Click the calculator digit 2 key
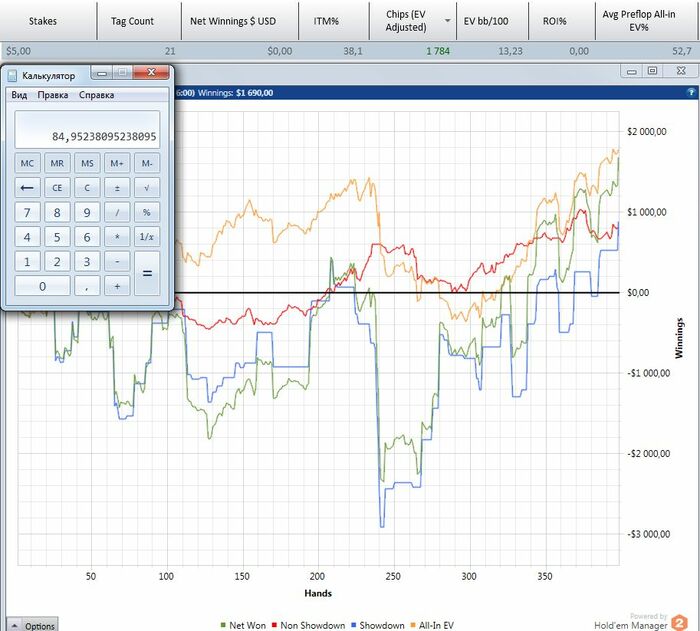The height and width of the screenshot is (631, 700). tap(57, 262)
